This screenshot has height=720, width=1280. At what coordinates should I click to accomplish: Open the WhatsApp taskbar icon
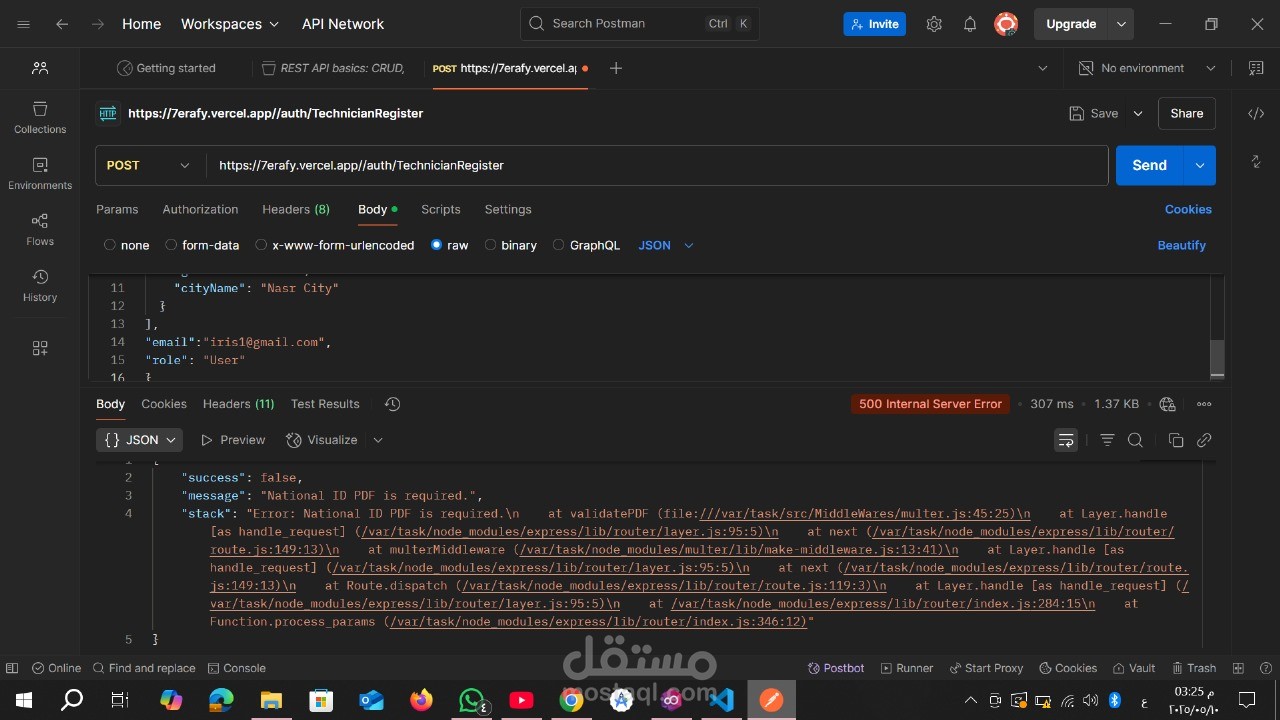[472, 700]
